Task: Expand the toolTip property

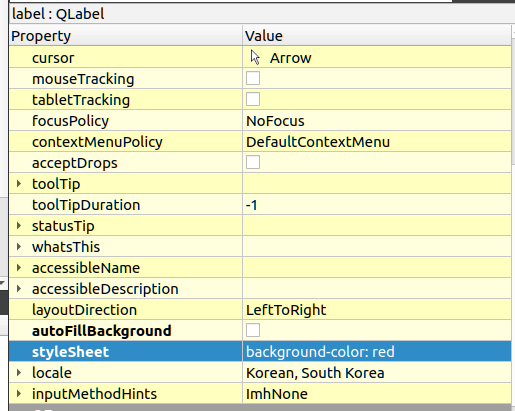Action: pyautogui.click(x=19, y=184)
